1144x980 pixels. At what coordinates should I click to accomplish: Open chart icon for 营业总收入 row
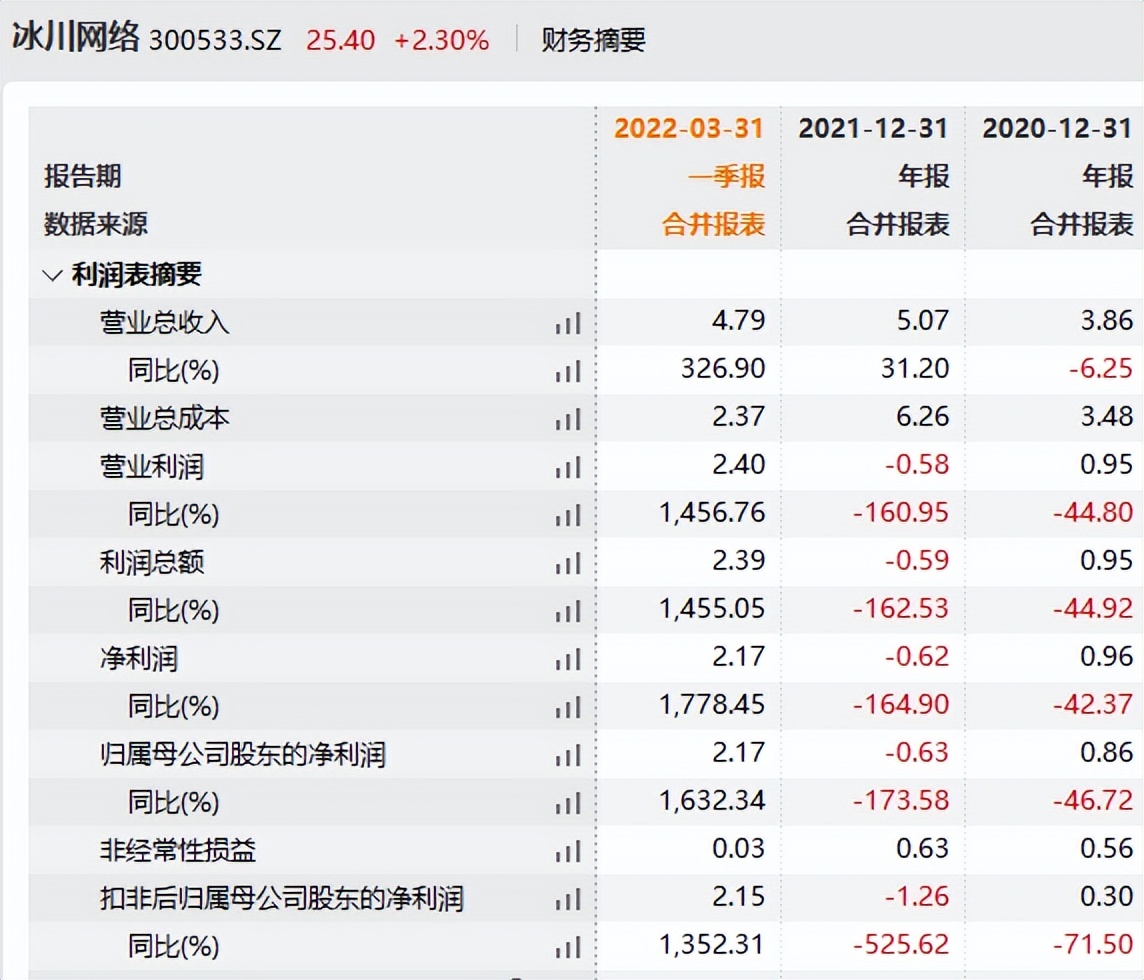pyautogui.click(x=568, y=323)
